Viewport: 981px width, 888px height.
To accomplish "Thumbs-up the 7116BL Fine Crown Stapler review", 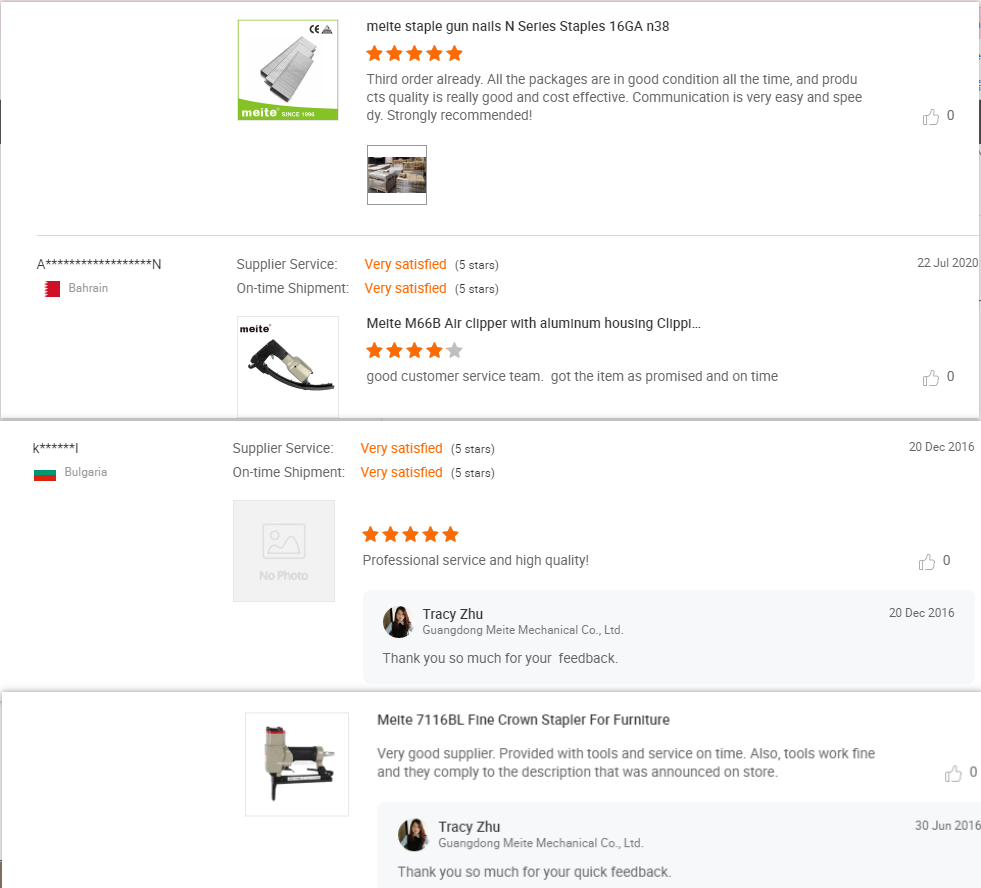I will 954,774.
